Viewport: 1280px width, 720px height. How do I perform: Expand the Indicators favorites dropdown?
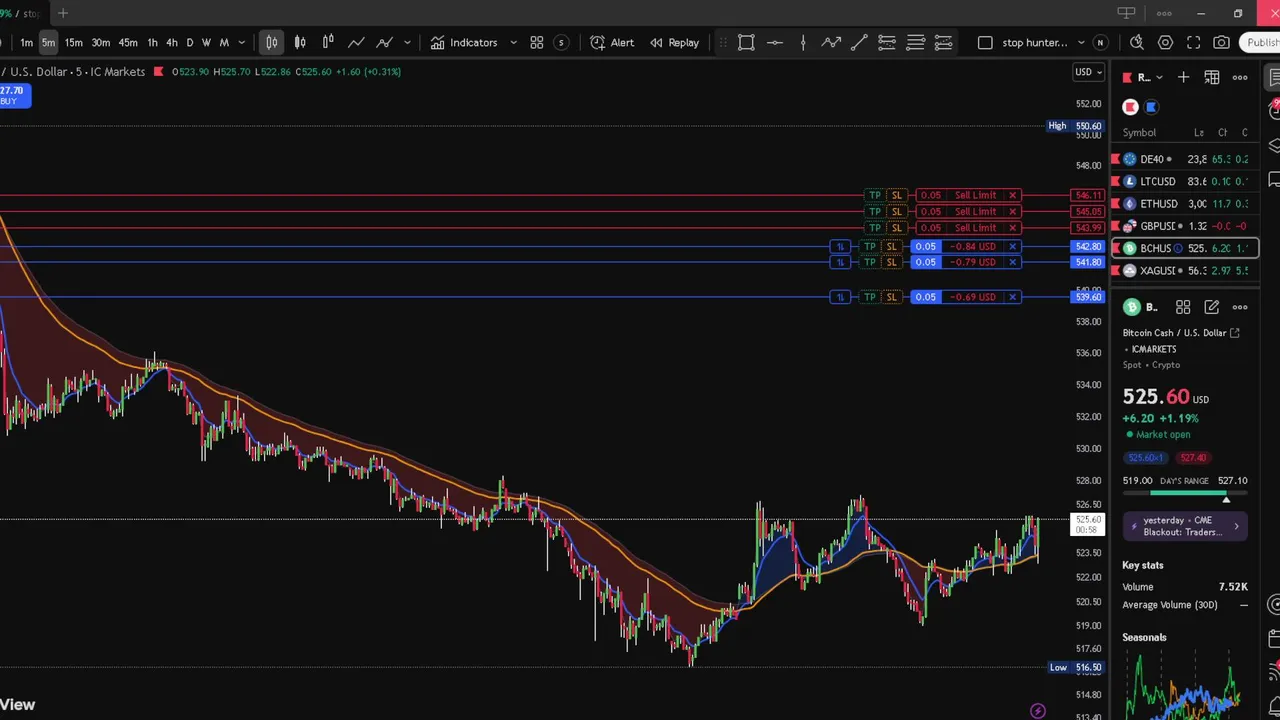coord(513,42)
